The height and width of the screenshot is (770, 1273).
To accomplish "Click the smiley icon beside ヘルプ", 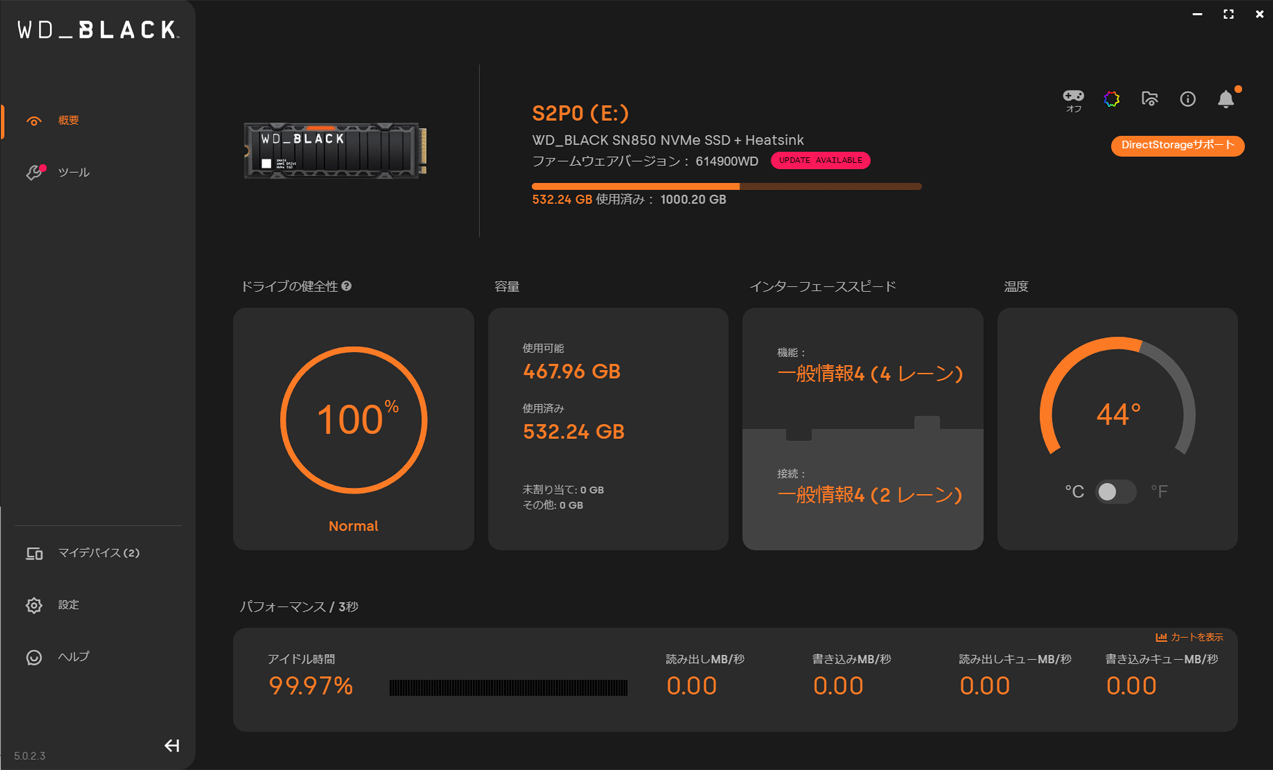I will pyautogui.click(x=34, y=657).
